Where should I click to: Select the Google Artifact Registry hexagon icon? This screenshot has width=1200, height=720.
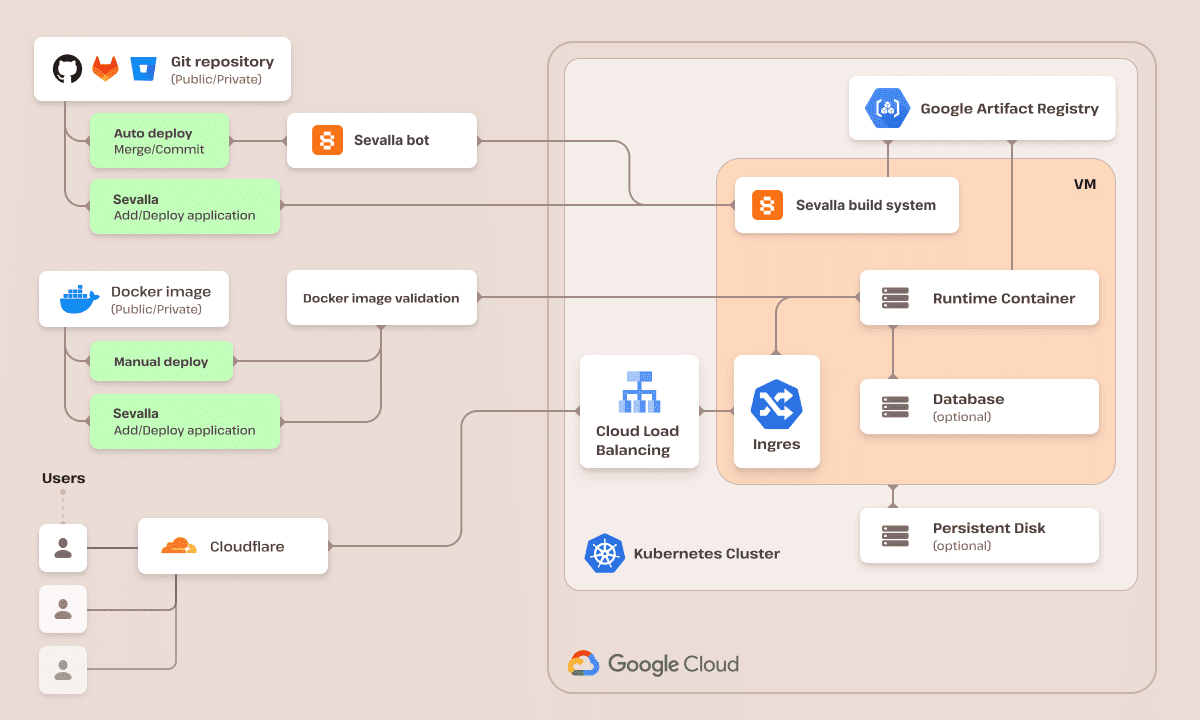(x=886, y=108)
